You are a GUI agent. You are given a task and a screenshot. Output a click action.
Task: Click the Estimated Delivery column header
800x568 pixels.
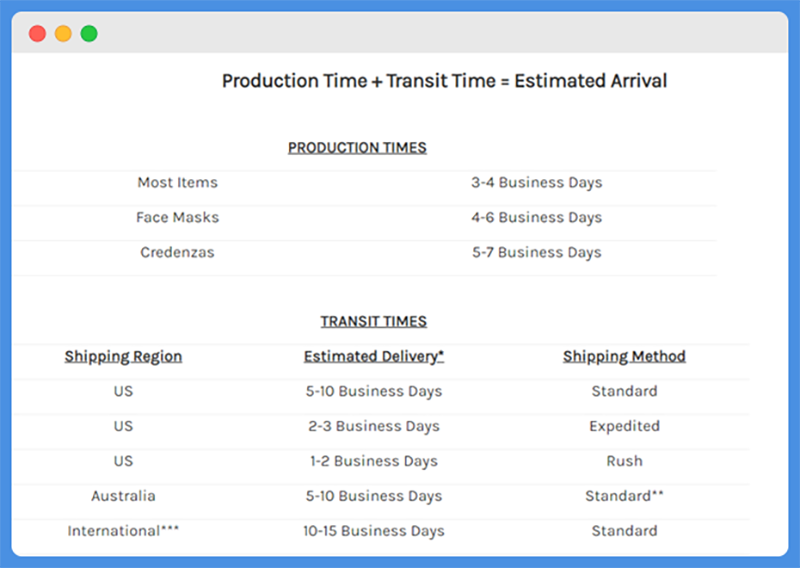[x=374, y=356]
